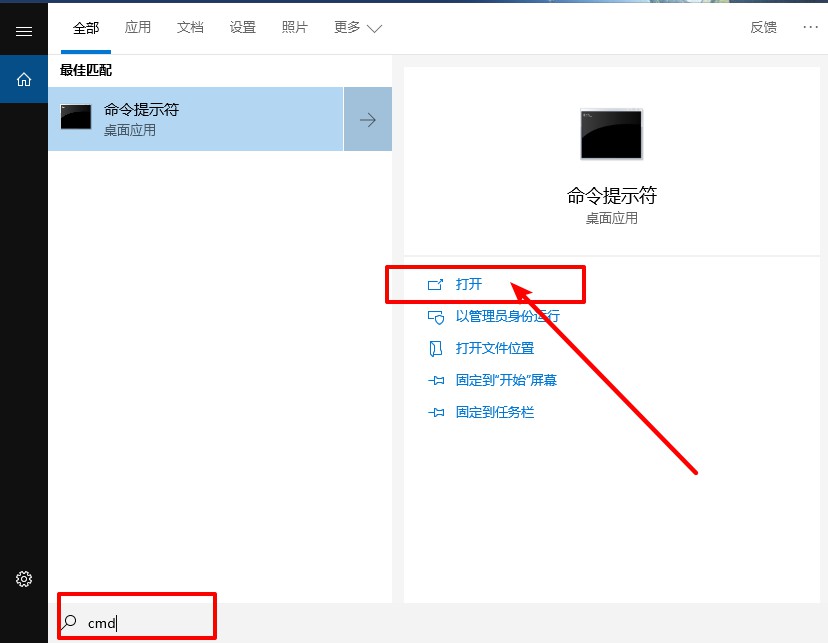Open Settings via the gear icon
828x643 pixels.
tap(24, 578)
